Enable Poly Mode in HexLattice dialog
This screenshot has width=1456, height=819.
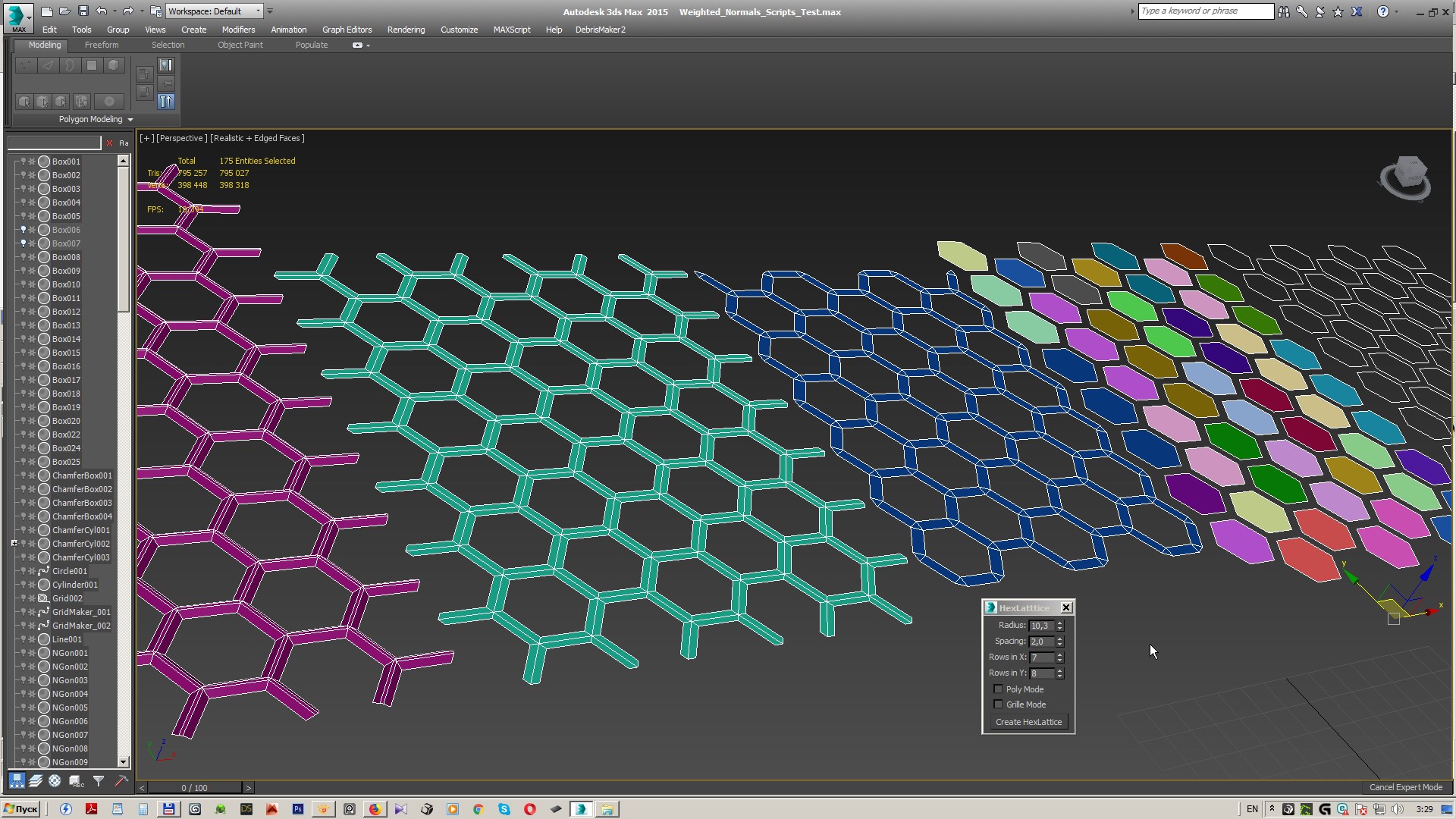998,689
